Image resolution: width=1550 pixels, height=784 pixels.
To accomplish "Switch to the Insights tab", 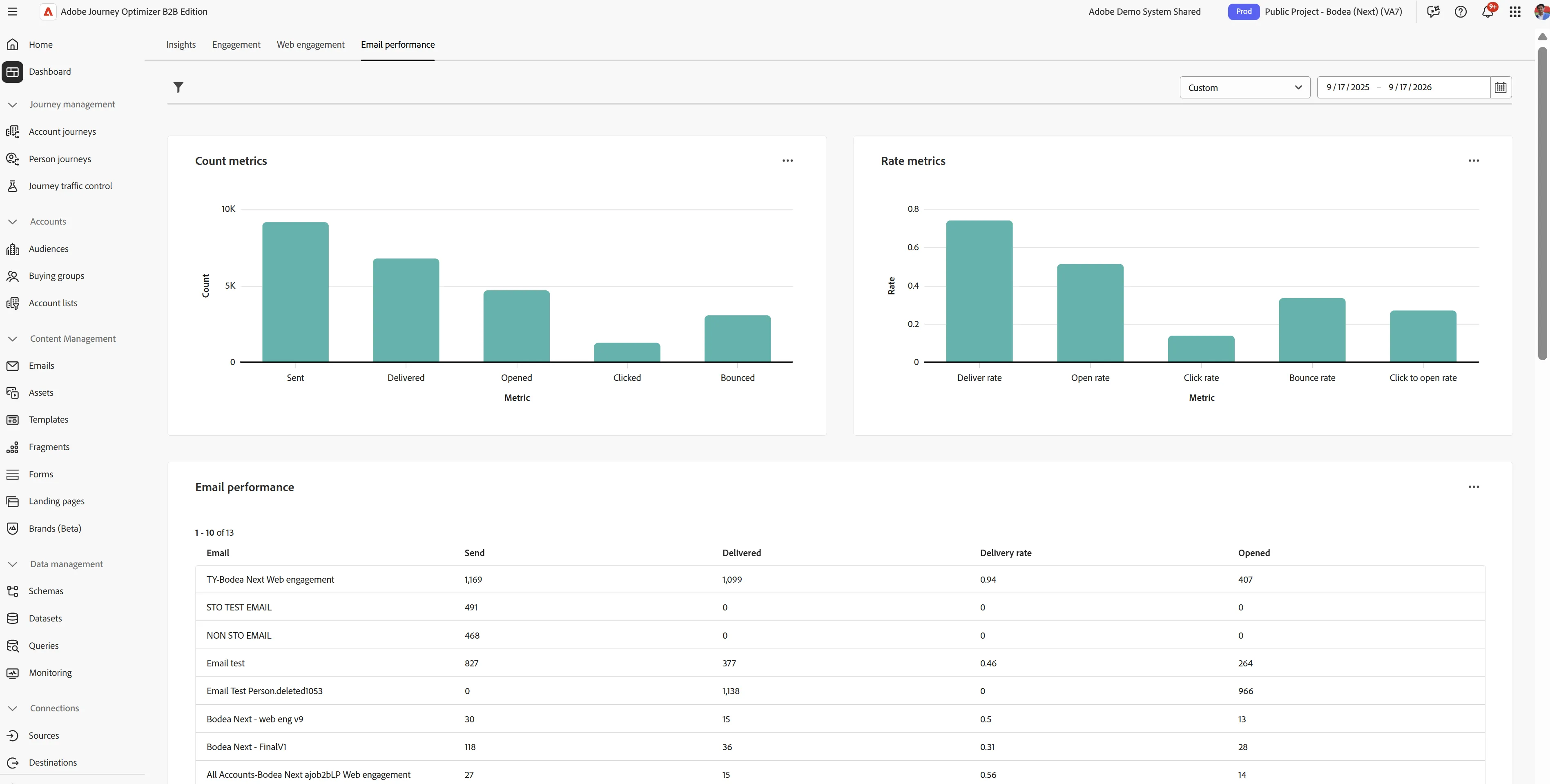I will (181, 45).
